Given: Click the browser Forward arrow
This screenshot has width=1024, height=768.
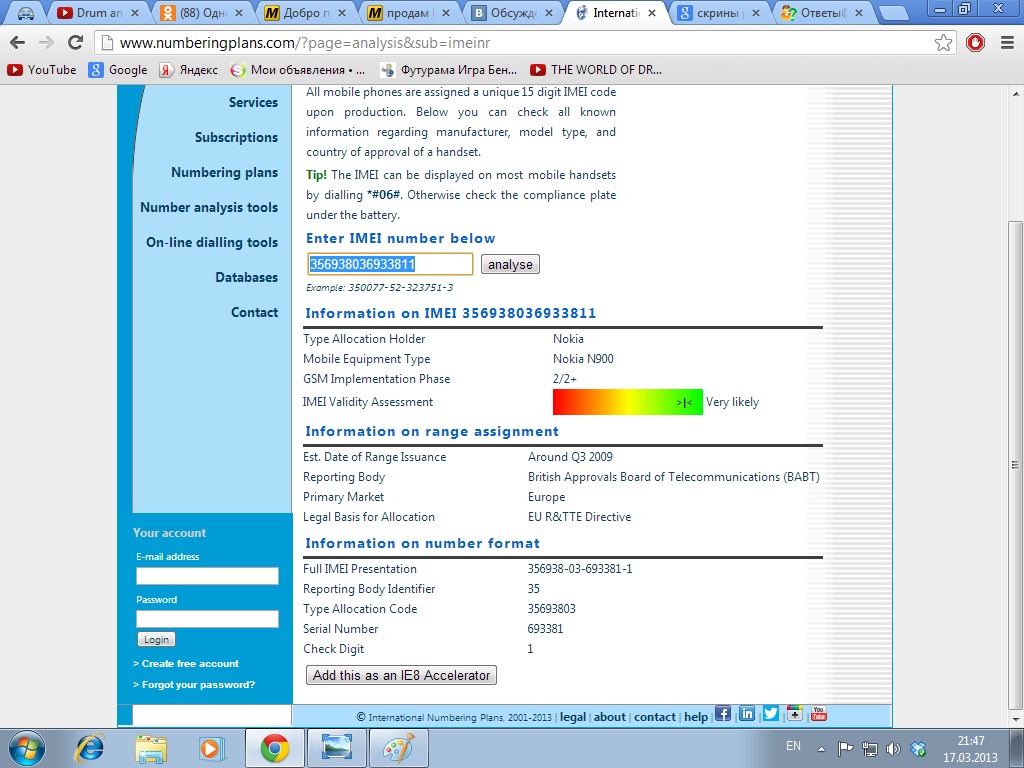Looking at the screenshot, I should tap(46, 43).
